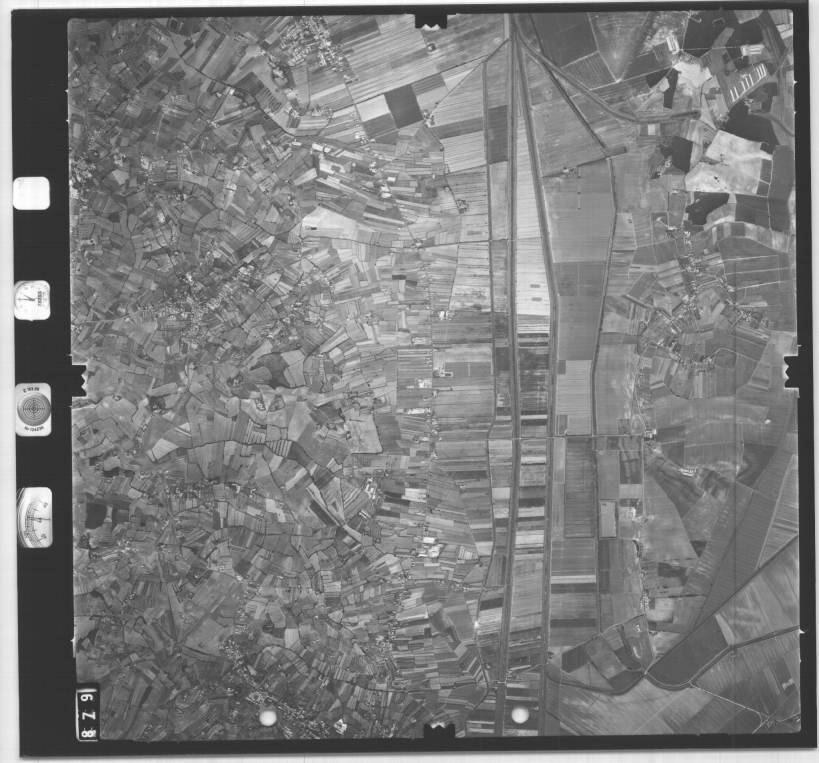Click the bottom center fiducial notch
This screenshot has height=763, width=819.
[x=438, y=730]
